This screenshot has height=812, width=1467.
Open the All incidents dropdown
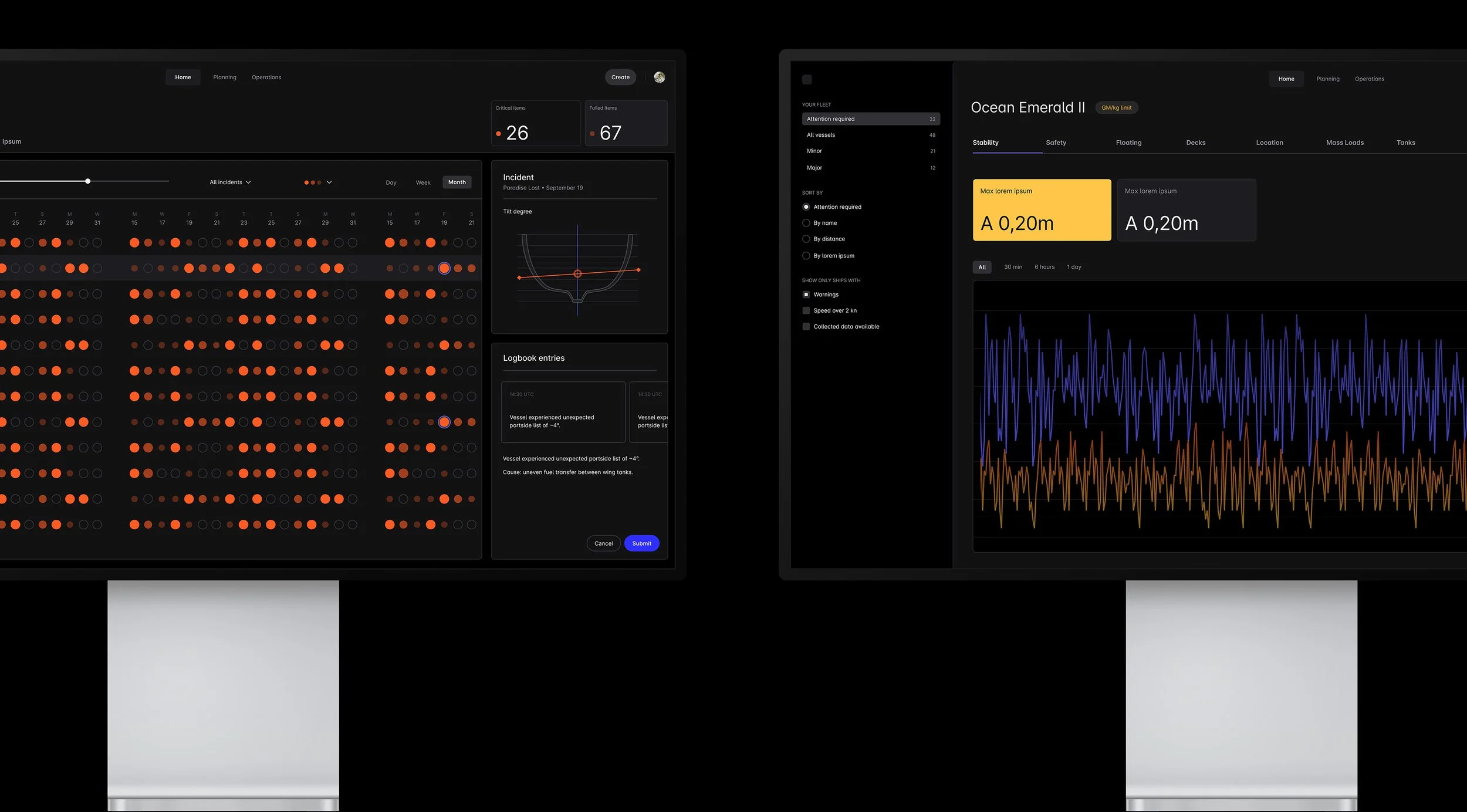point(230,182)
